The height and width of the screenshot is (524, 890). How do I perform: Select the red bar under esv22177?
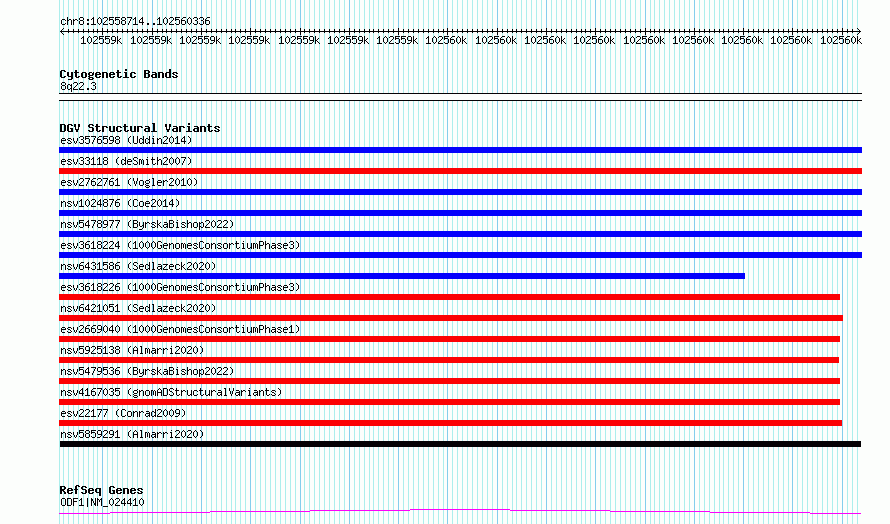(x=451, y=423)
